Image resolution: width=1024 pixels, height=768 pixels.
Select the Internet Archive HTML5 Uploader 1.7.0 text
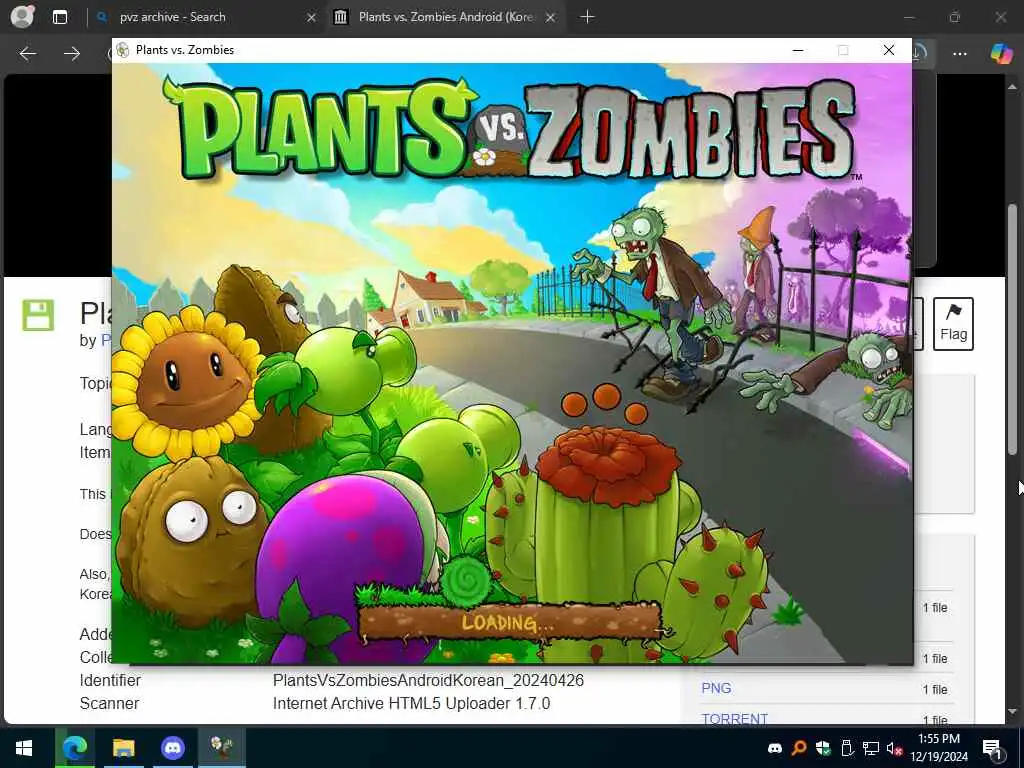pyautogui.click(x=411, y=703)
